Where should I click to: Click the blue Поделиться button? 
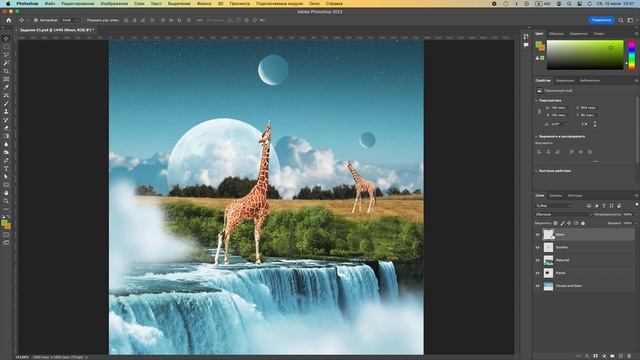click(601, 20)
